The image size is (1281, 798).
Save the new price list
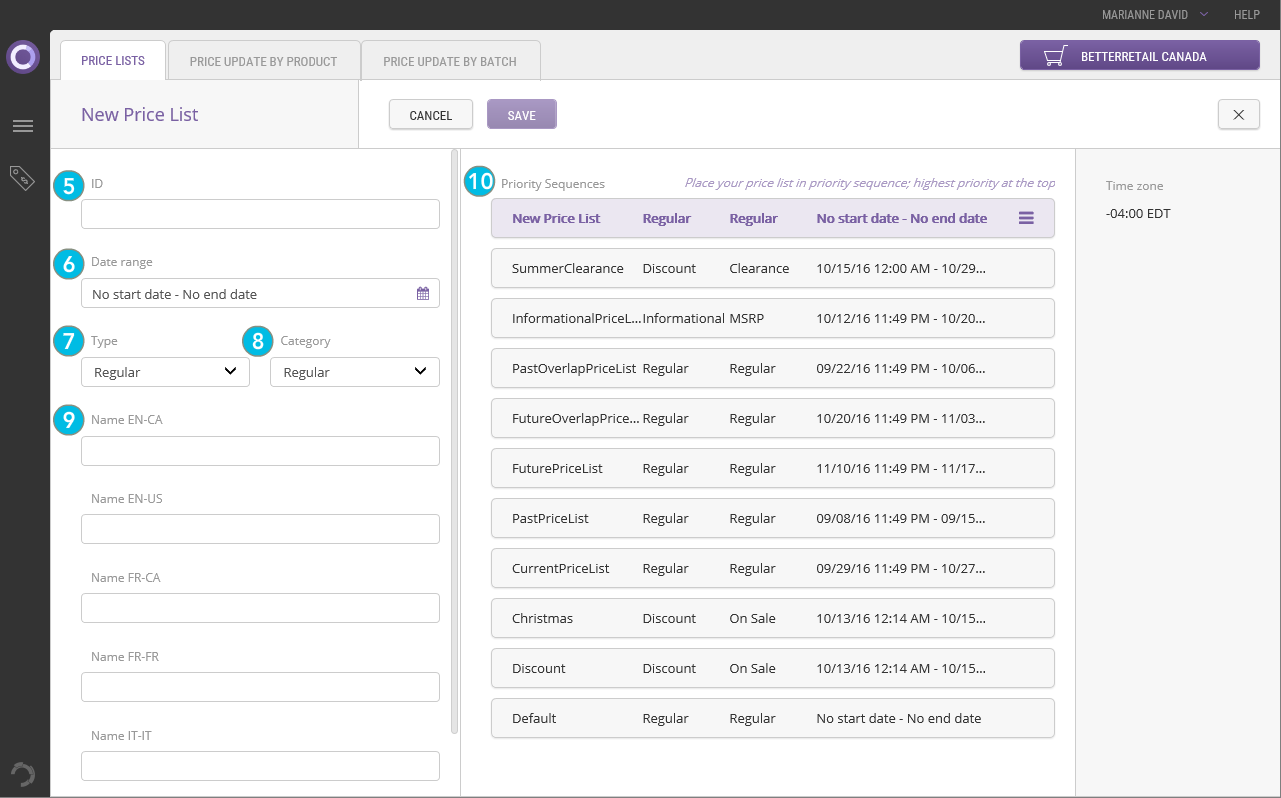pyautogui.click(x=521, y=114)
